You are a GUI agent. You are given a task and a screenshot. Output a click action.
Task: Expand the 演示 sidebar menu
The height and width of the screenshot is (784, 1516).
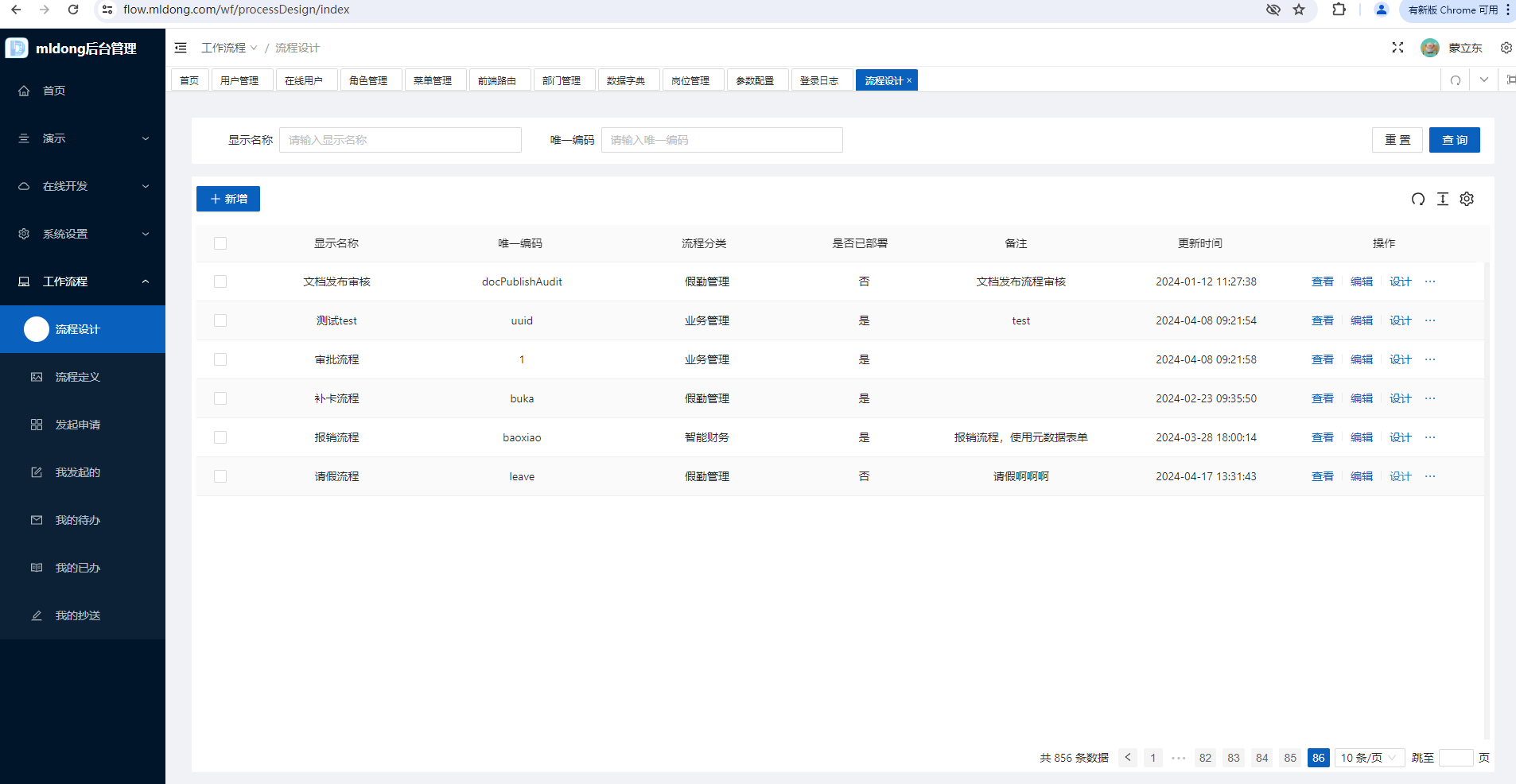[x=83, y=138]
